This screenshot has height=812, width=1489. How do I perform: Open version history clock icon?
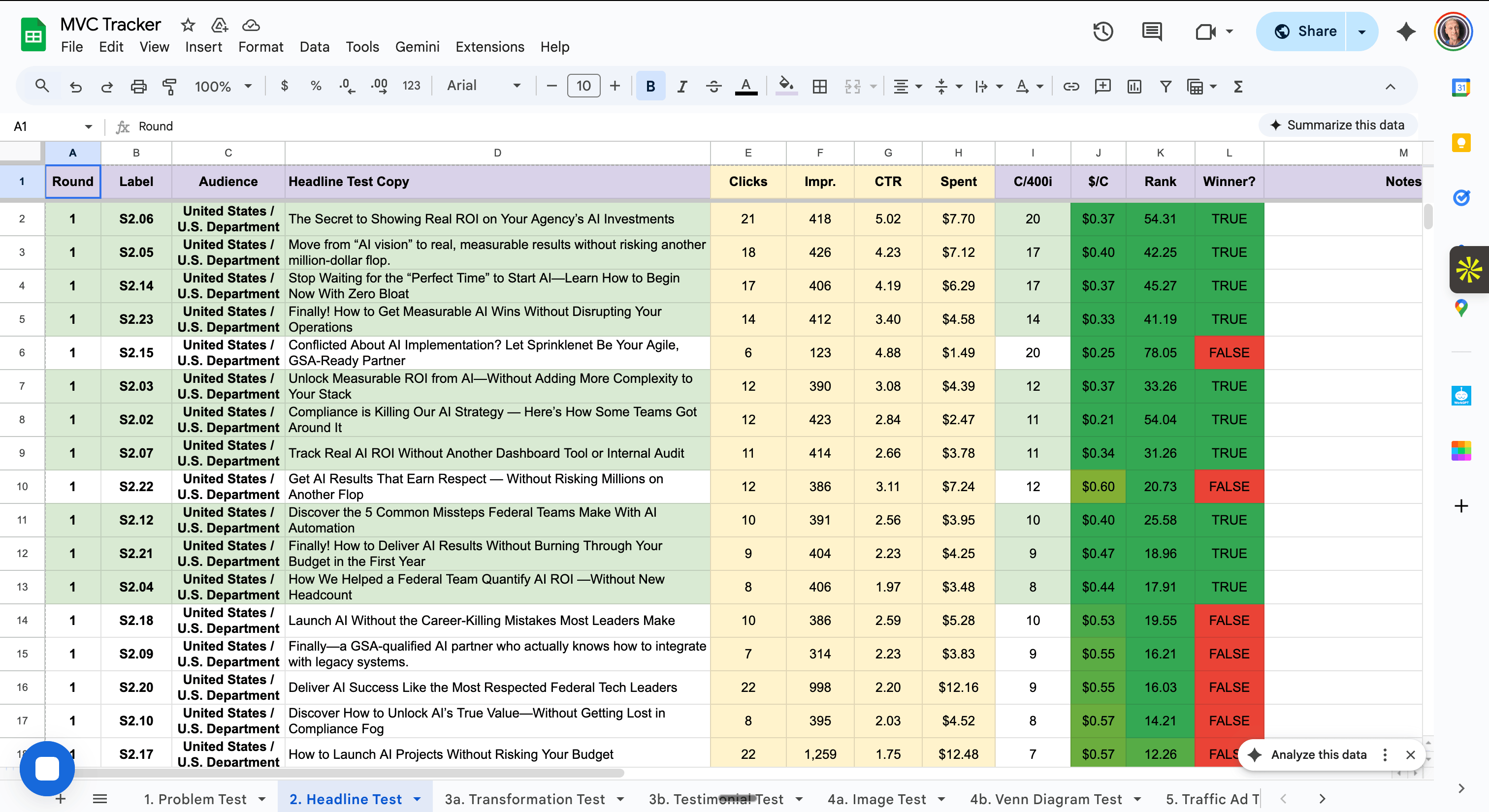(1103, 31)
